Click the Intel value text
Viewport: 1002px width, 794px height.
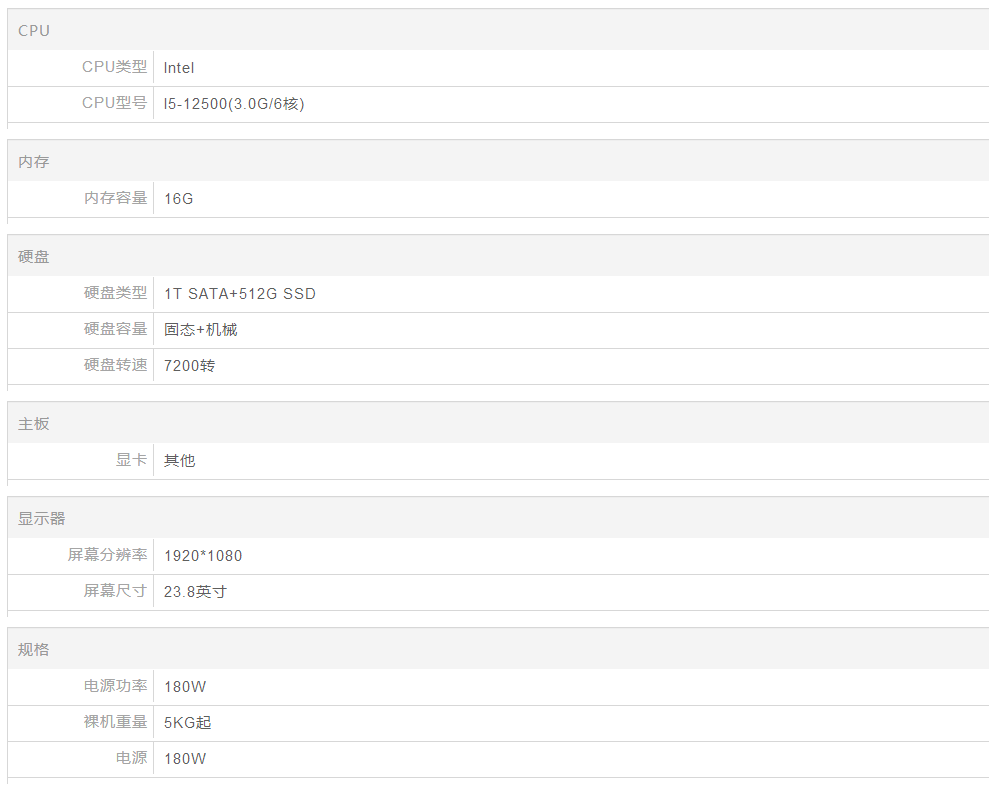[x=179, y=68]
